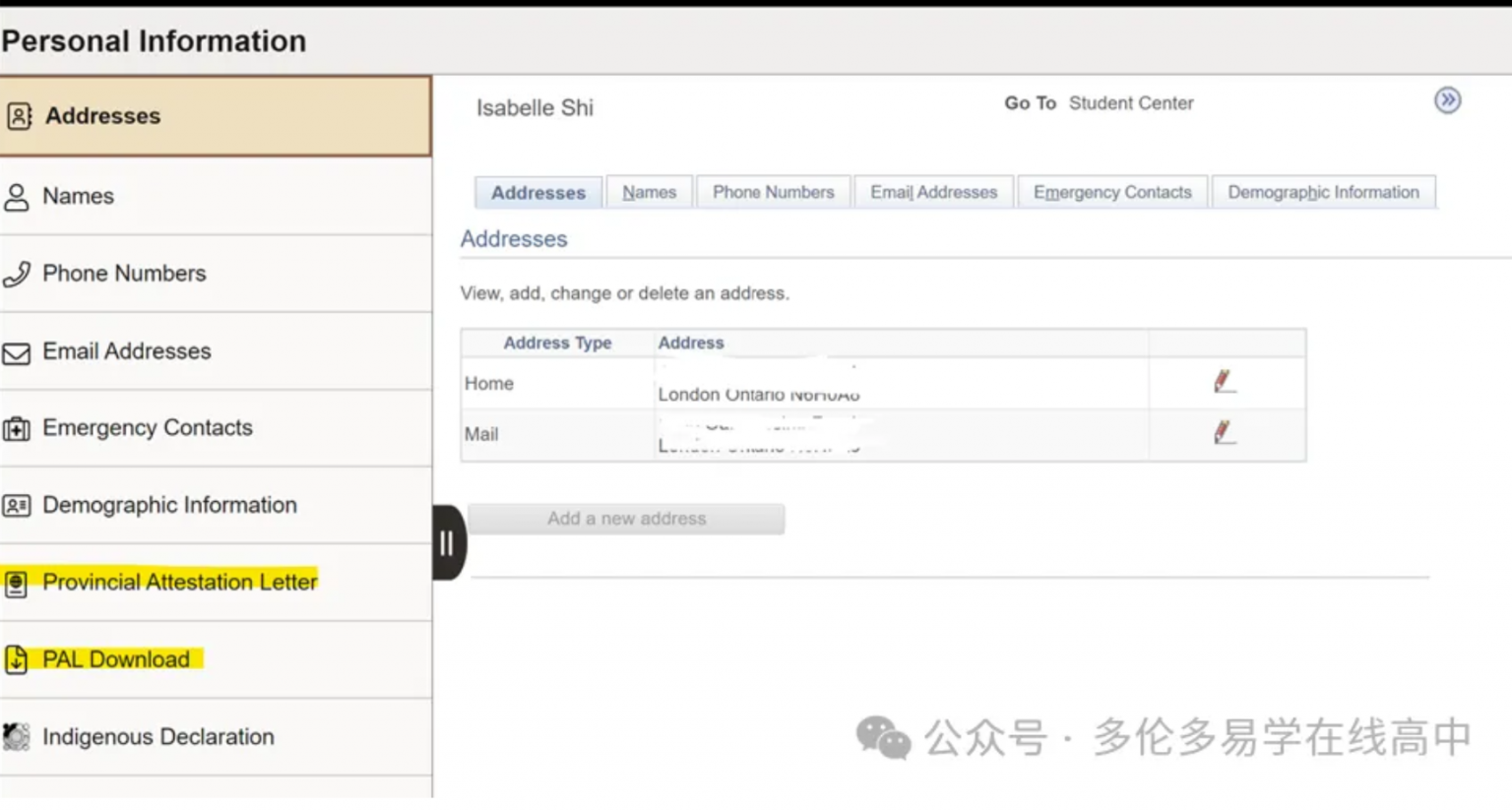Screen dimensions: 1512x811
Task: Click the Phone Numbers handset icon
Action: 17,274
